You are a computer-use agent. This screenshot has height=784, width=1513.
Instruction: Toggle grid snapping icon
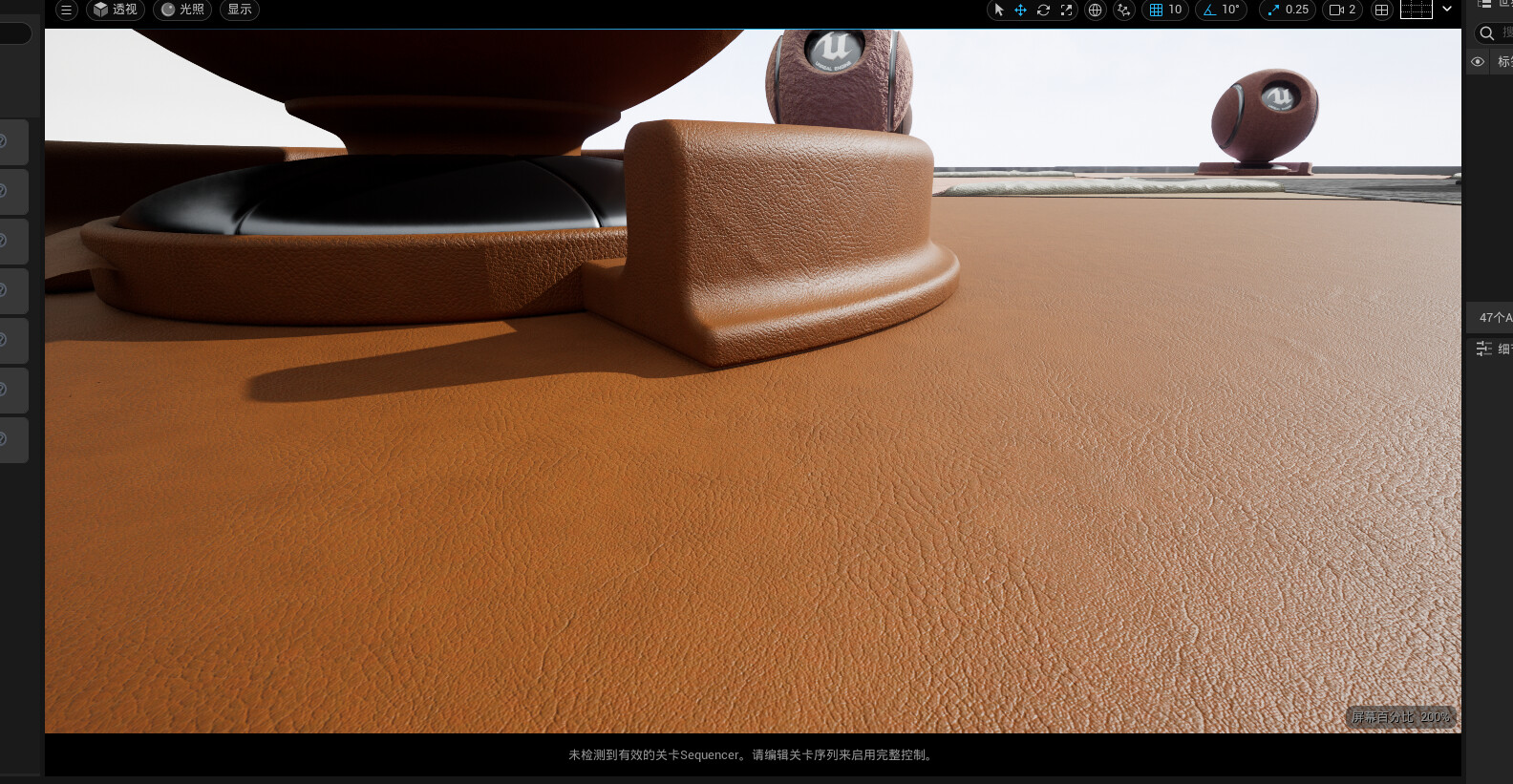[x=1156, y=10]
